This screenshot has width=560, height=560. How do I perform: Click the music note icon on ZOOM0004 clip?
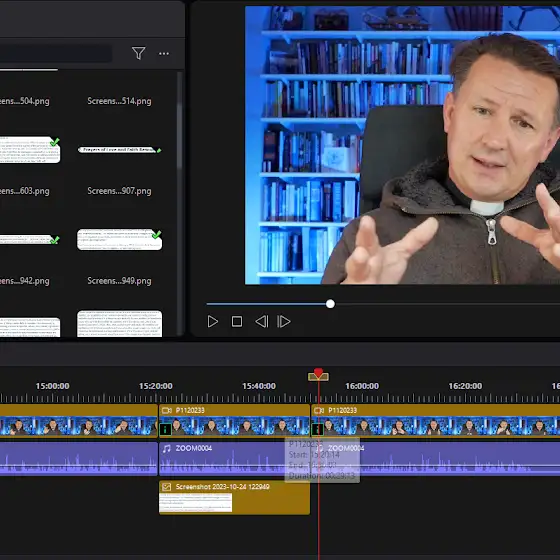[x=166, y=448]
